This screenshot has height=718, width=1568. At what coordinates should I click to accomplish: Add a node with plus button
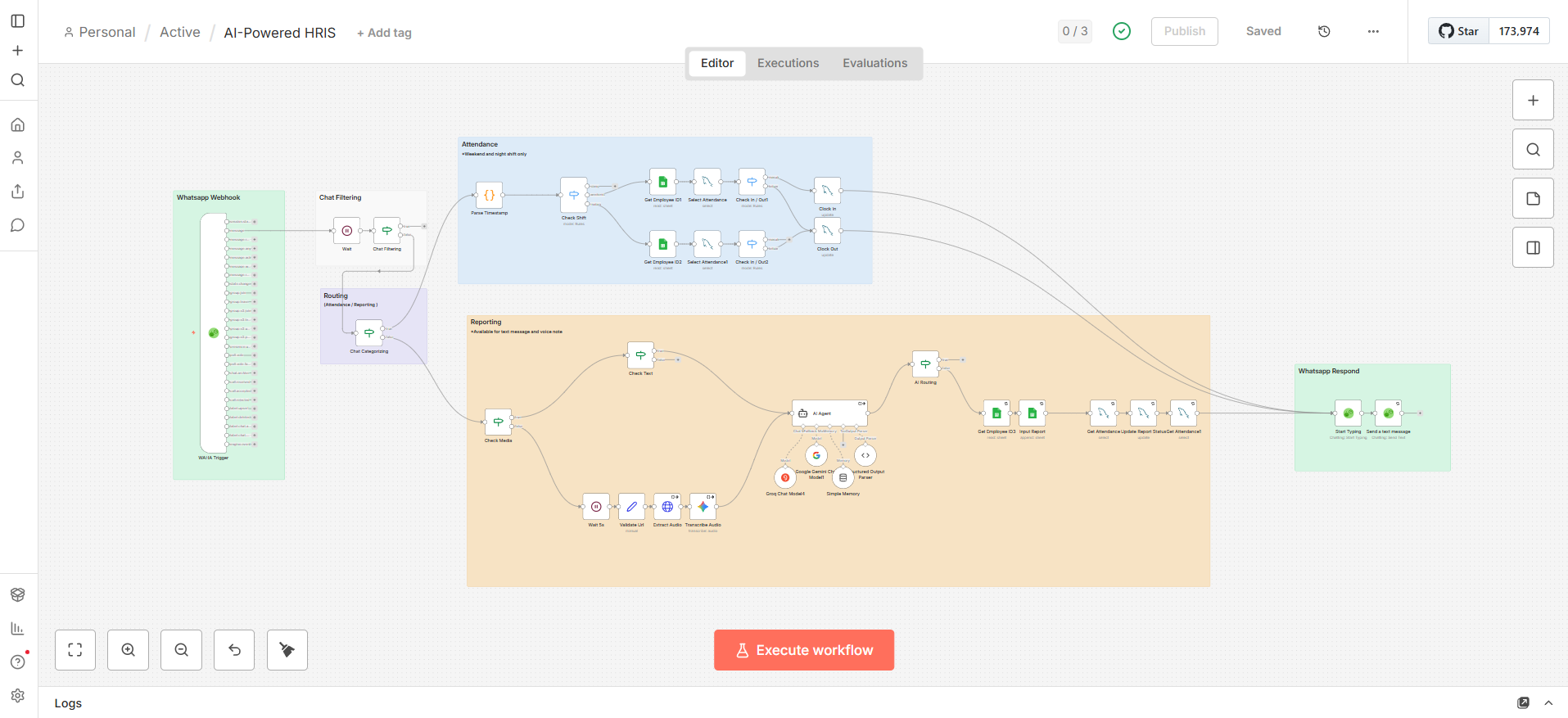tap(1533, 101)
